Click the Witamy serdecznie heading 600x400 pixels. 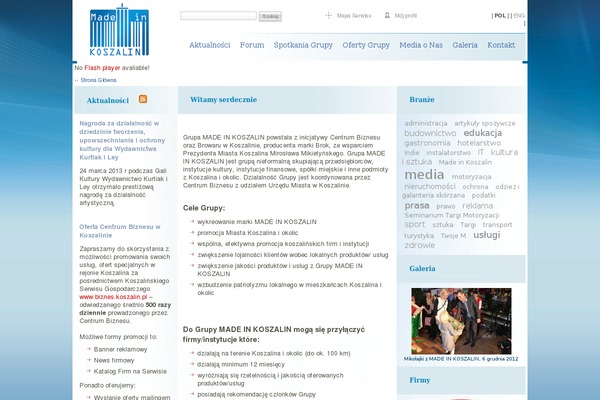pos(223,100)
